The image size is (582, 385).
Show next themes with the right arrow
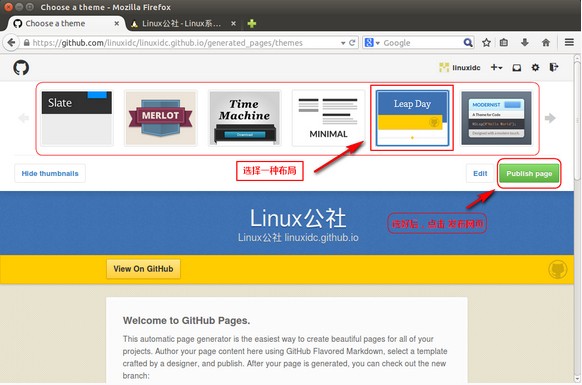(x=550, y=118)
